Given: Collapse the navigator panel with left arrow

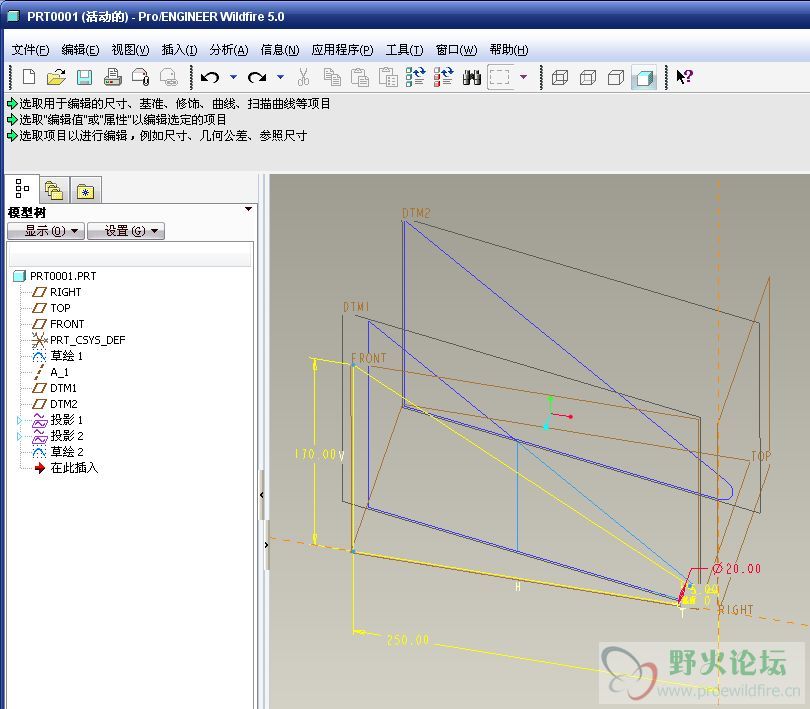Looking at the screenshot, I should point(262,495).
